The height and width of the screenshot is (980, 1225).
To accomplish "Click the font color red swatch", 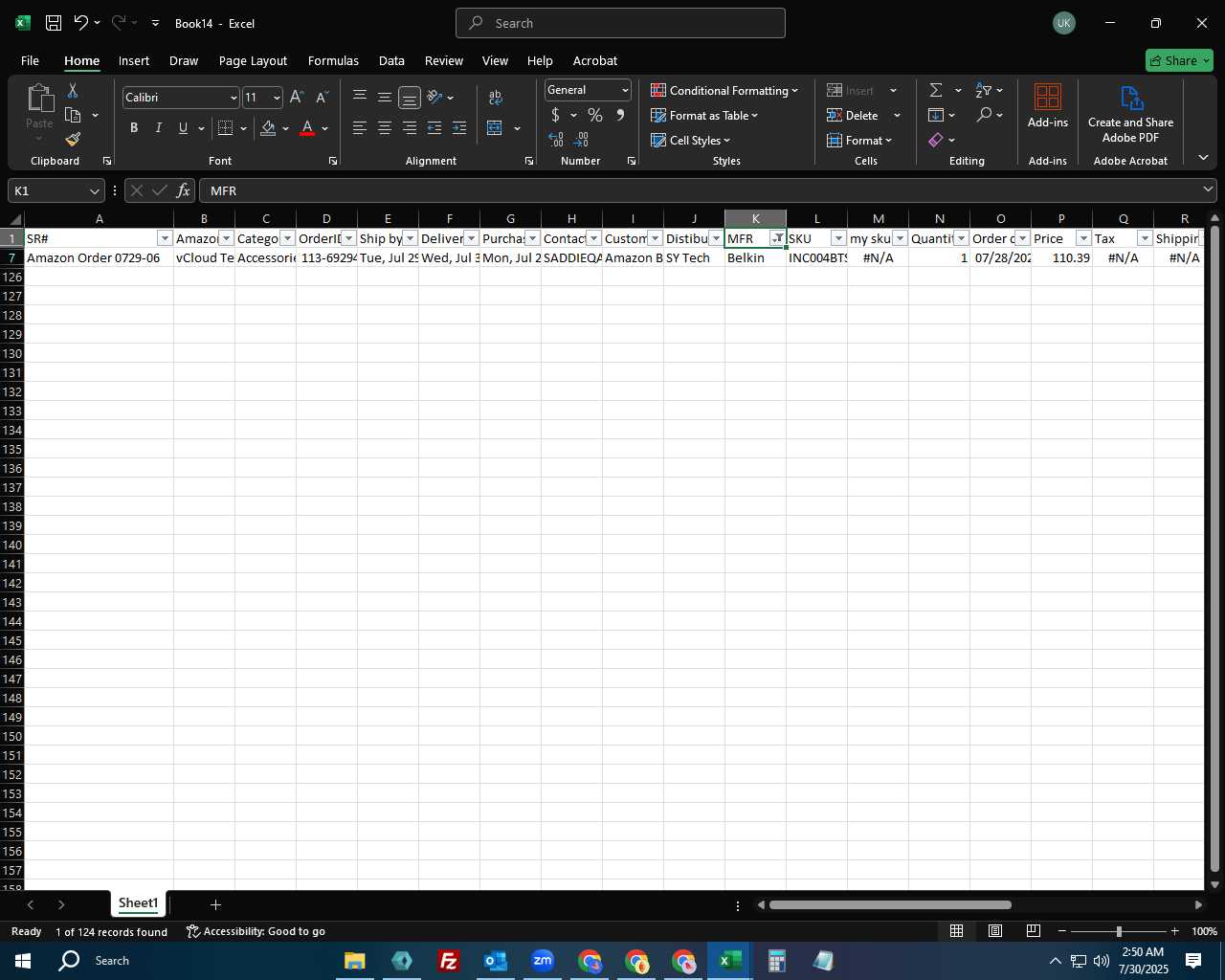I will pyautogui.click(x=307, y=127).
